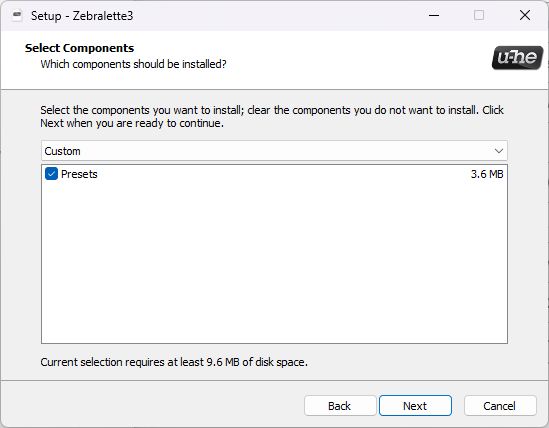The height and width of the screenshot is (428, 549).
Task: Click the 'Which components should be installed?' subtitle
Action: (133, 64)
